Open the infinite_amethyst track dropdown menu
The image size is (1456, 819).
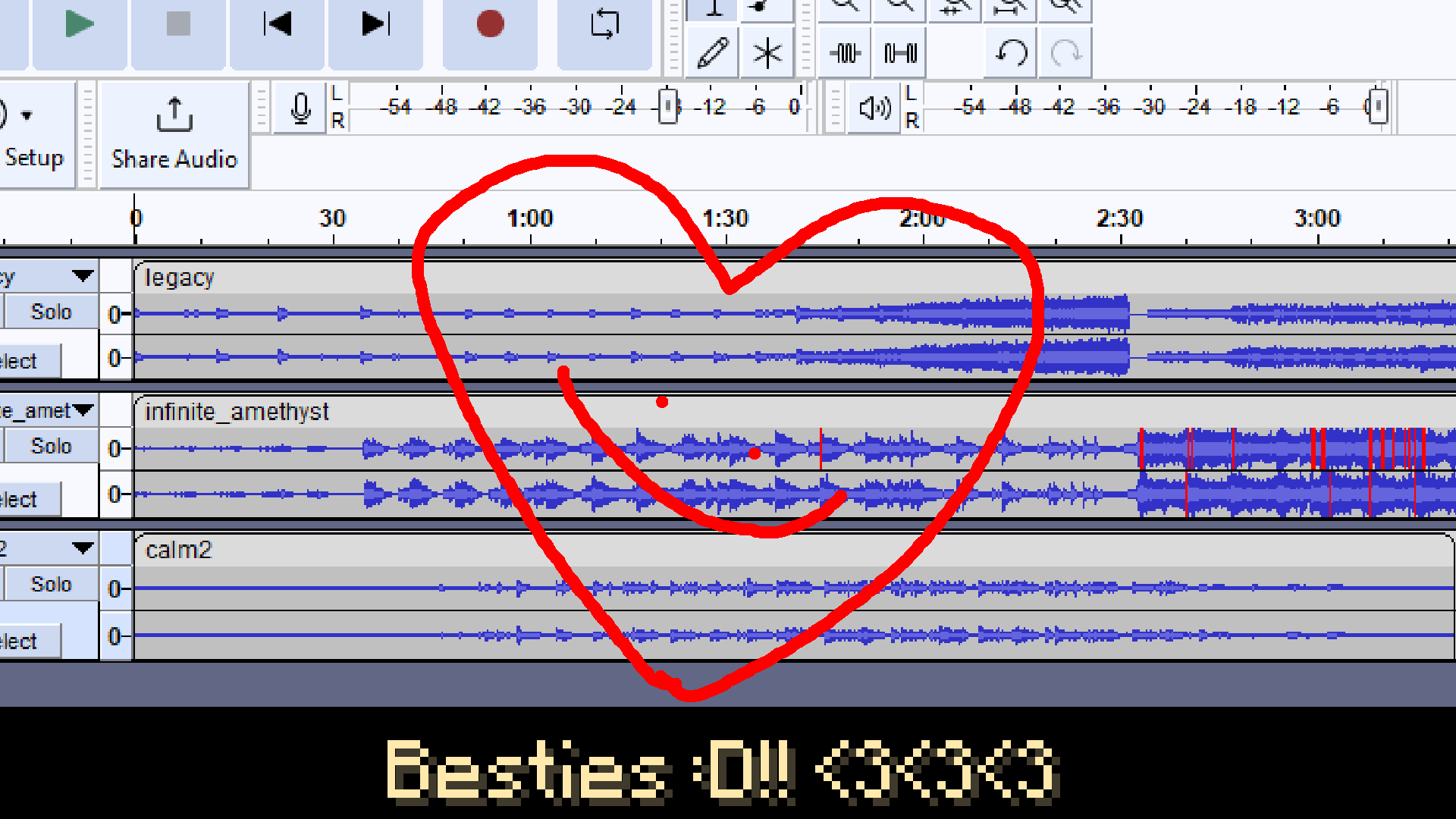click(x=83, y=410)
